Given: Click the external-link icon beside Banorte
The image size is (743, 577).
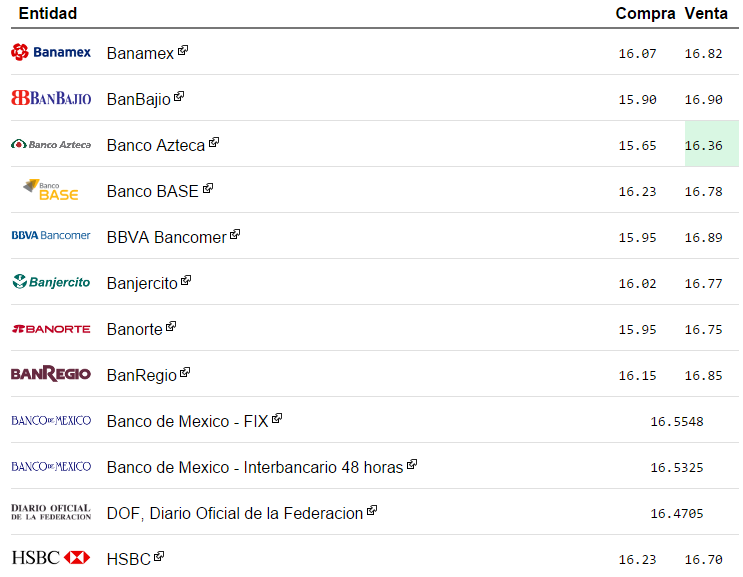Looking at the screenshot, I should [171, 326].
